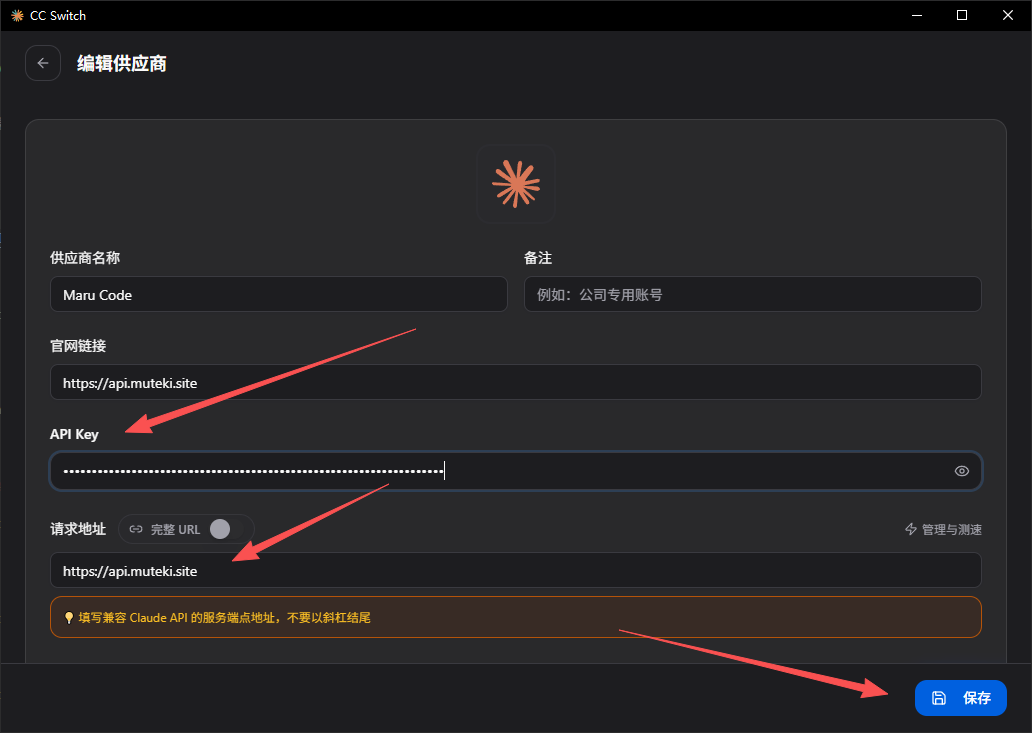This screenshot has width=1032, height=733.
Task: Click the 编辑供应商 page heading
Action: 122,64
